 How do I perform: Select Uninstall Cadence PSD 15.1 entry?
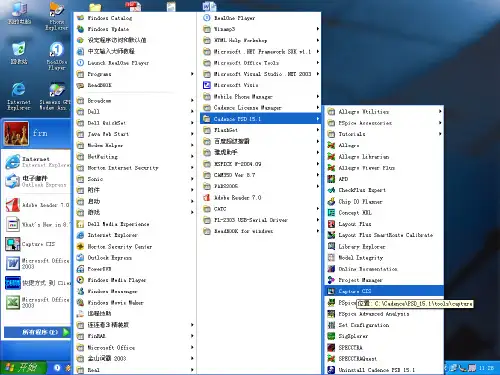pos(384,370)
